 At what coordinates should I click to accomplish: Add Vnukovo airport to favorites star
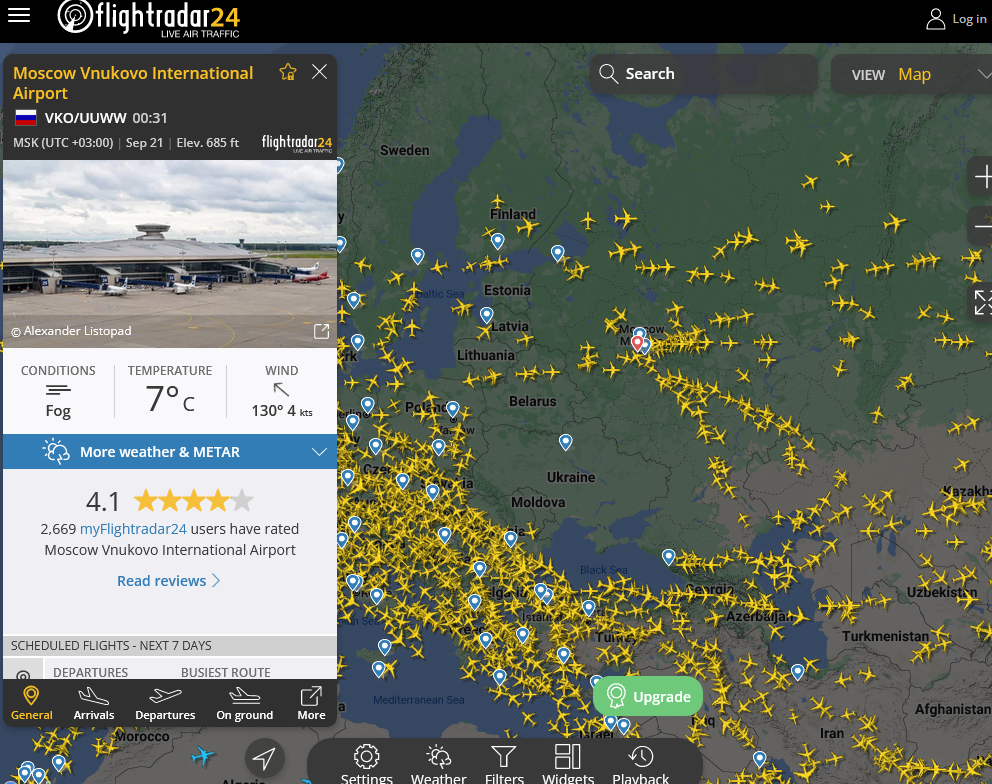pos(288,72)
